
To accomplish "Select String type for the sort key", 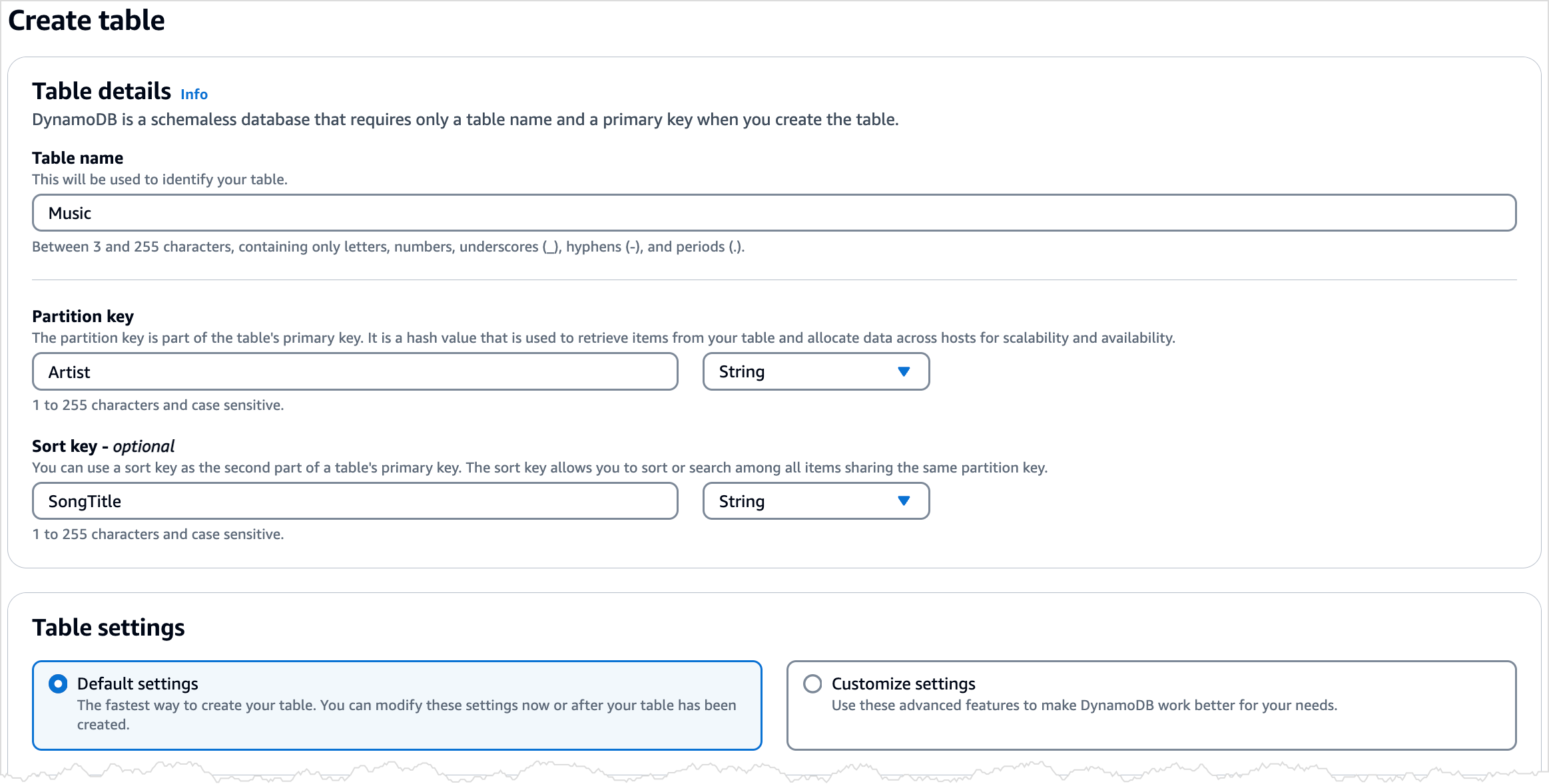I will pos(815,500).
